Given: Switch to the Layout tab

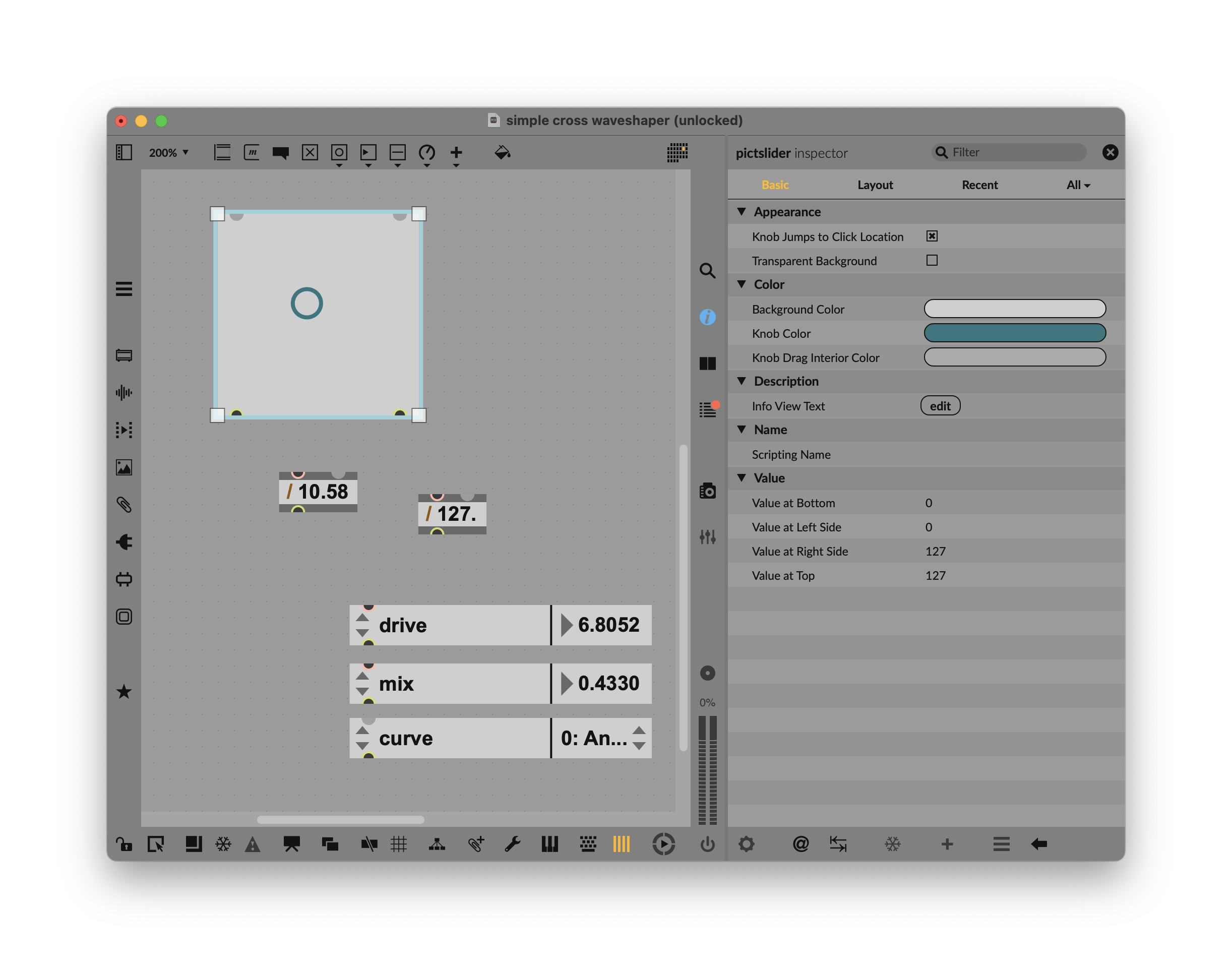Looking at the screenshot, I should (x=875, y=185).
